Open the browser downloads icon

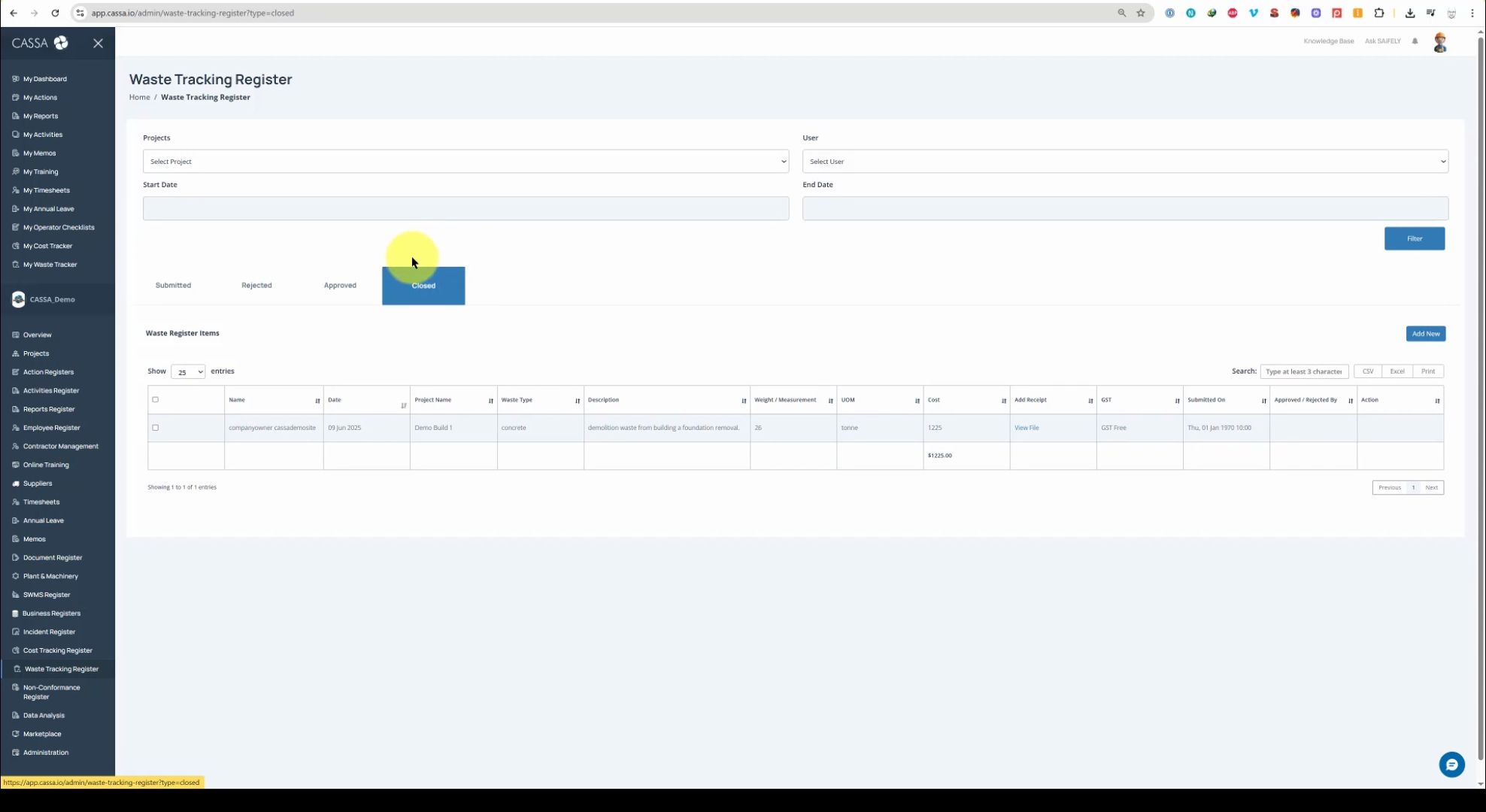[1409, 13]
